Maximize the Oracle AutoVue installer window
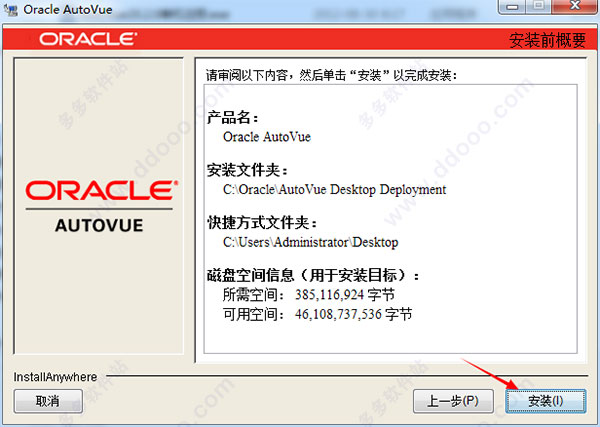The width and height of the screenshot is (600, 427). [x=539, y=7]
